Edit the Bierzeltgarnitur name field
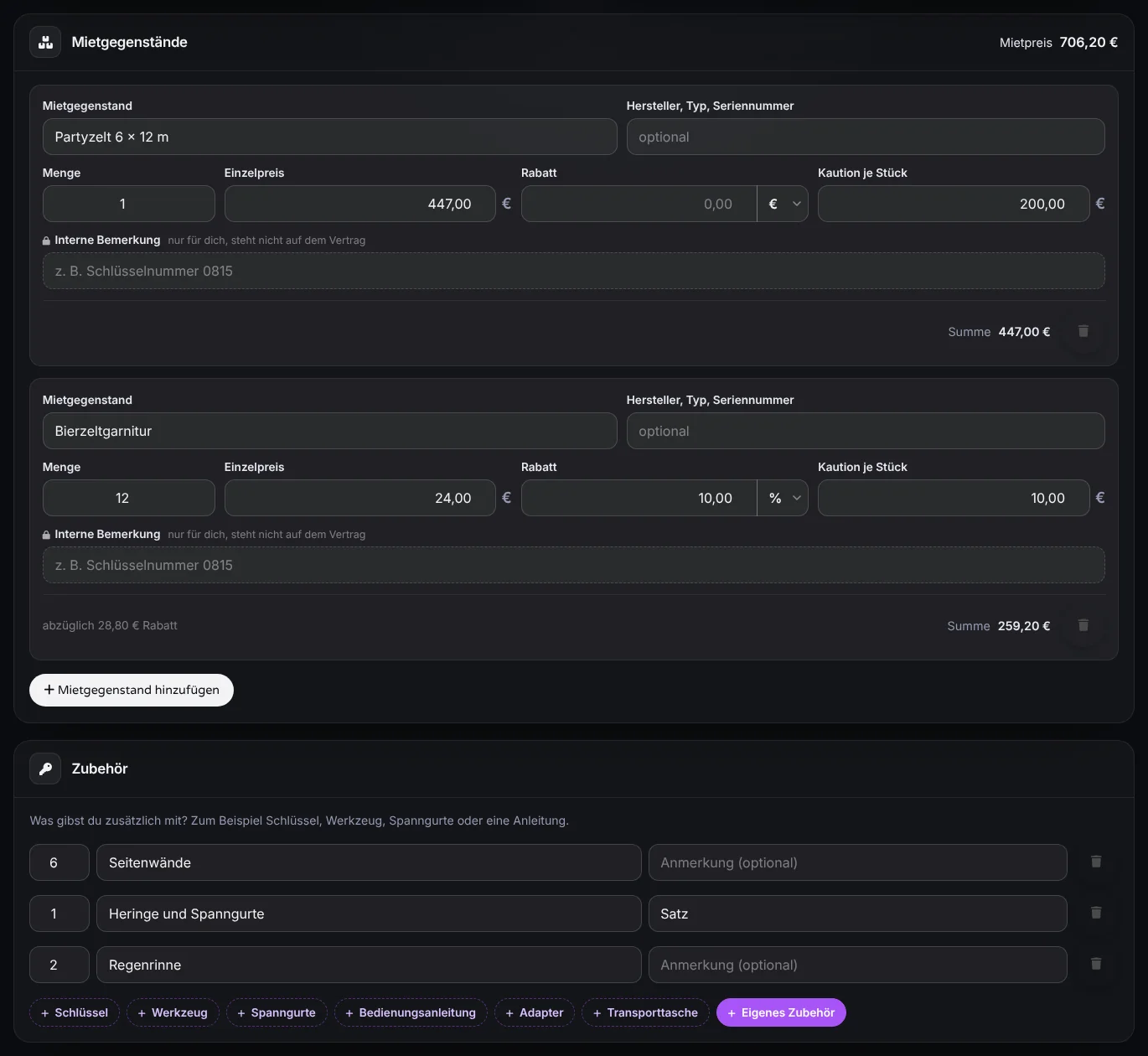 [330, 431]
